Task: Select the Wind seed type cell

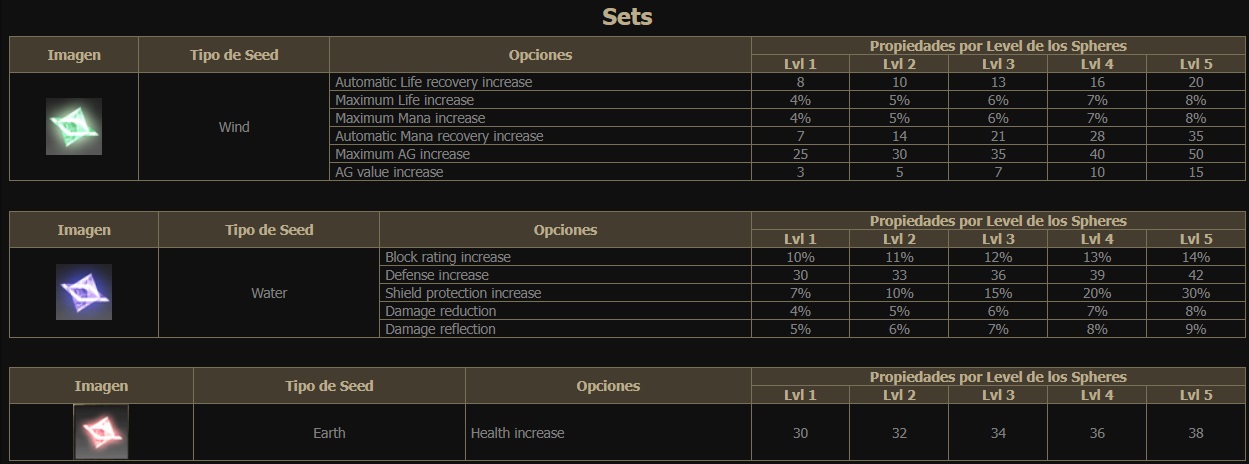Action: 234,127
